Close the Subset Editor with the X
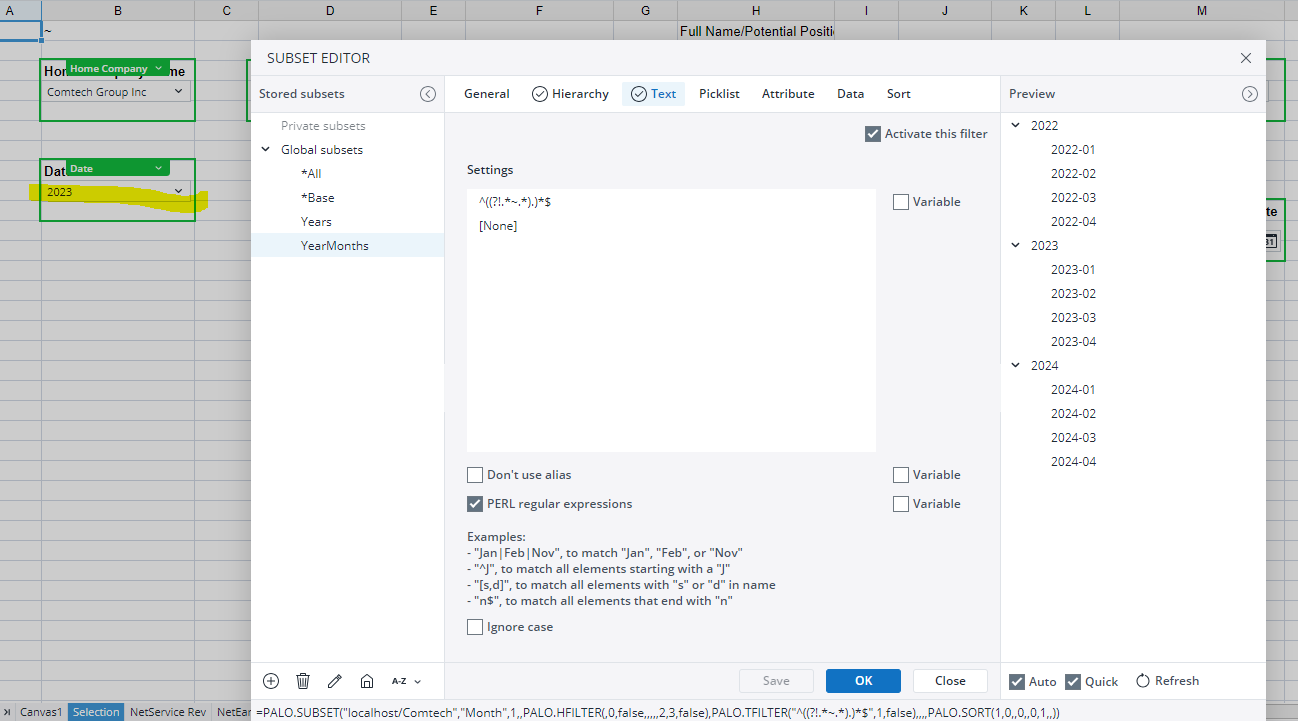 tap(1245, 58)
